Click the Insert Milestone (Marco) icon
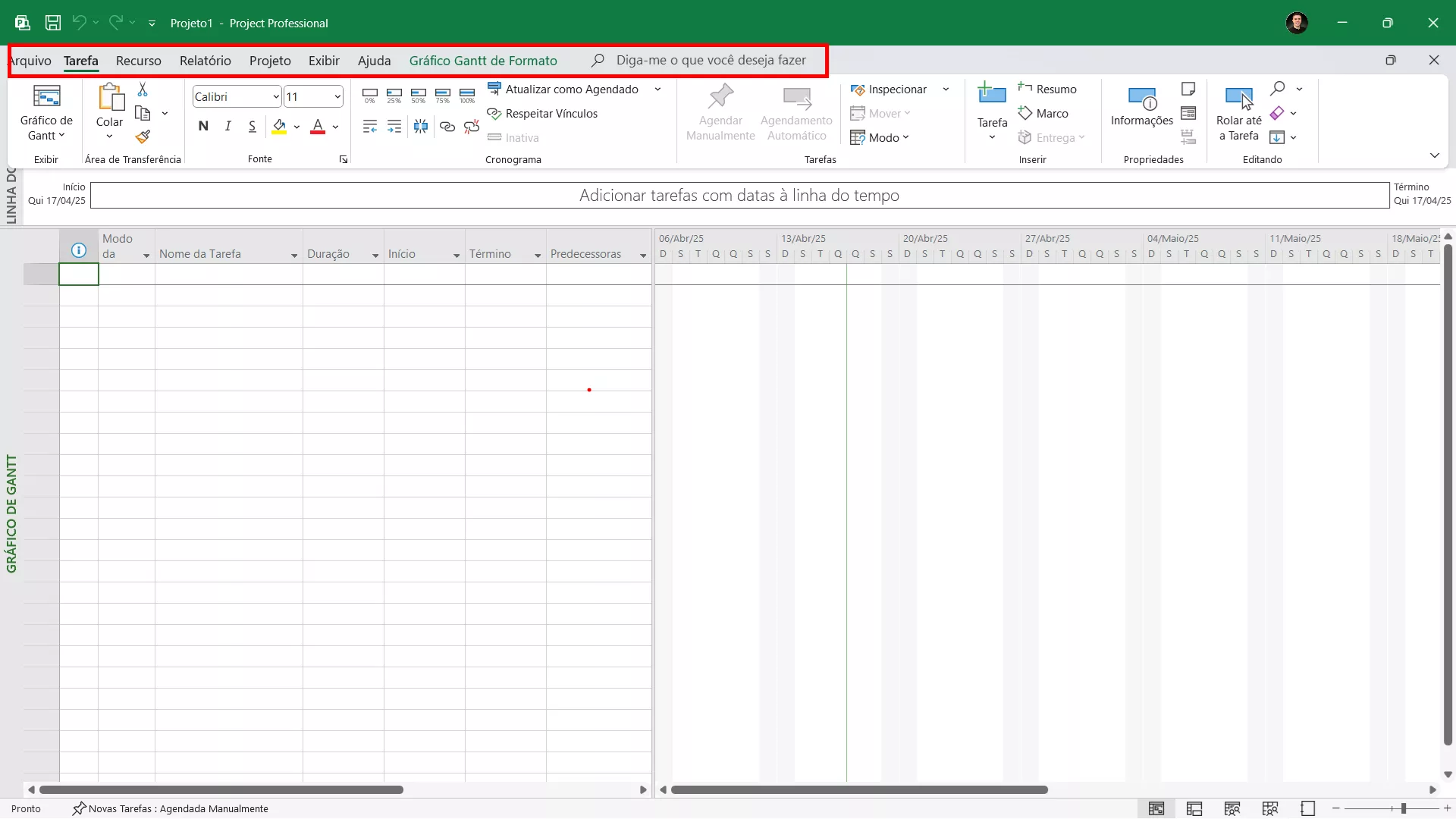The width and height of the screenshot is (1456, 819). [x=1043, y=113]
